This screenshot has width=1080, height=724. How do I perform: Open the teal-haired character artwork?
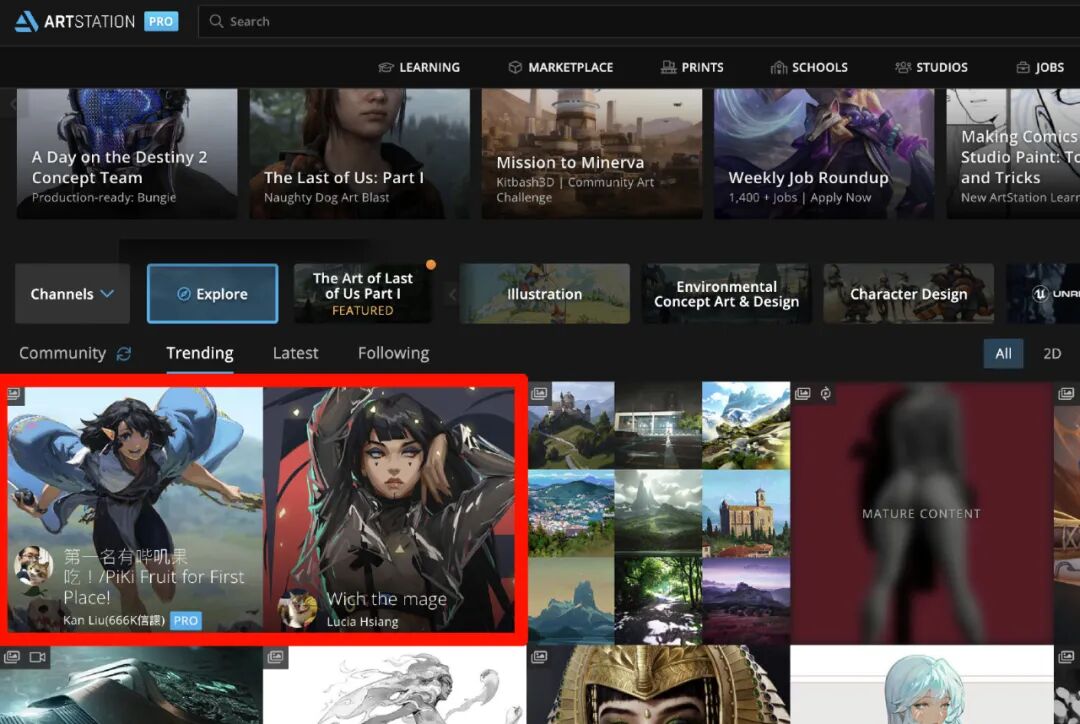click(922, 685)
